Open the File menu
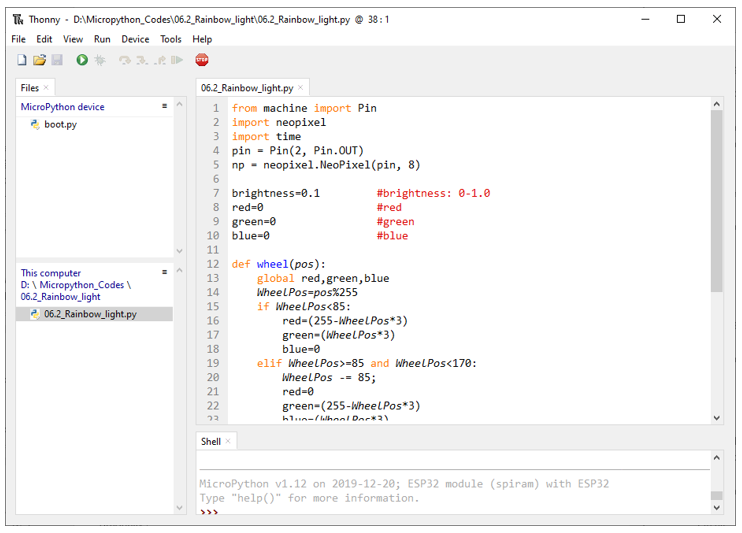Screen dimensions: 742x533 tap(18, 39)
